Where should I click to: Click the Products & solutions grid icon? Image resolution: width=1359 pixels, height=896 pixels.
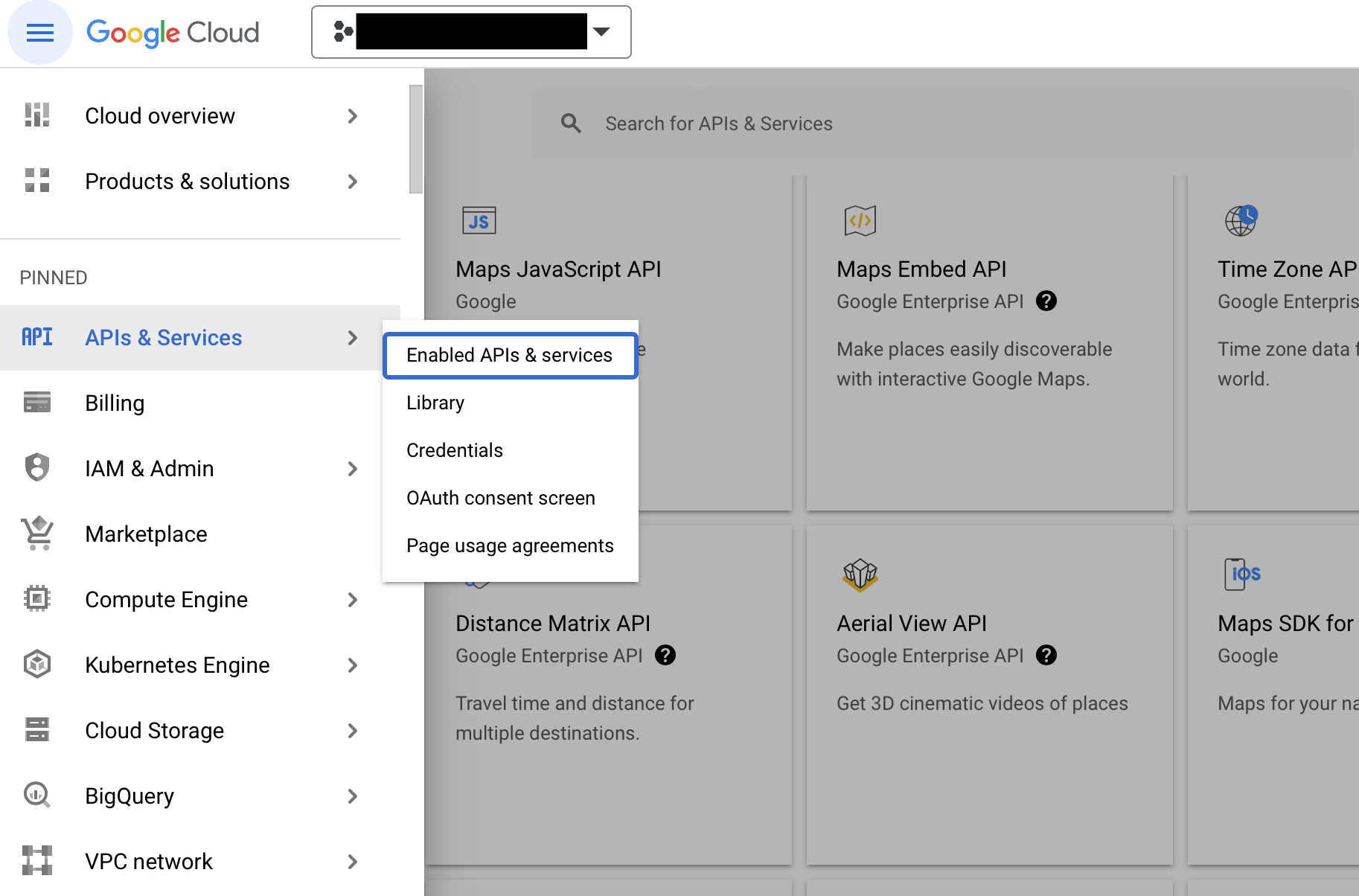[x=37, y=181]
